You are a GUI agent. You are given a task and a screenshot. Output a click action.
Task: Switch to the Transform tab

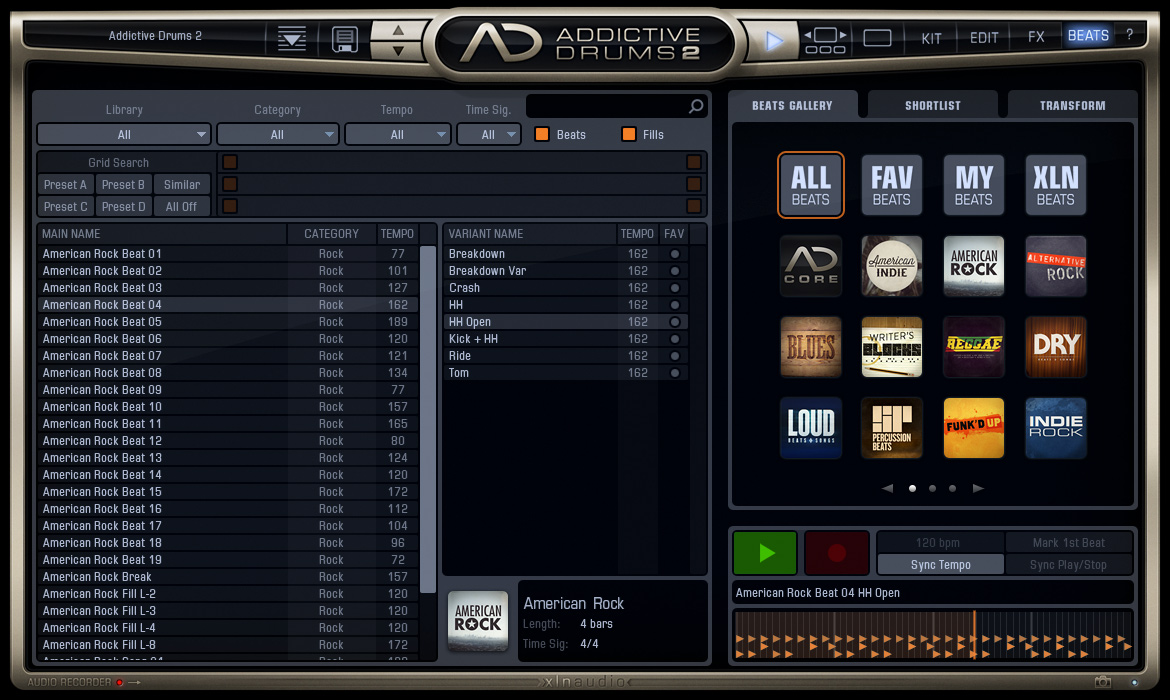click(x=1072, y=105)
